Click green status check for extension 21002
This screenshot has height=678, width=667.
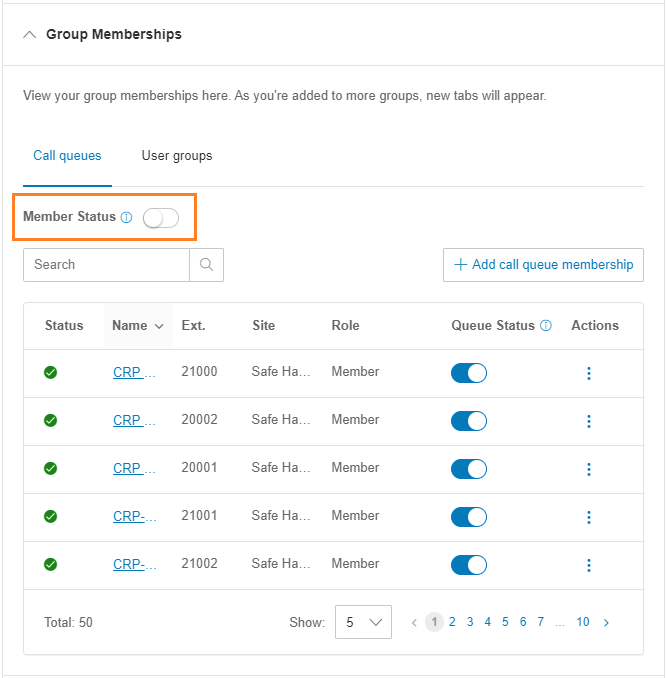coord(51,564)
